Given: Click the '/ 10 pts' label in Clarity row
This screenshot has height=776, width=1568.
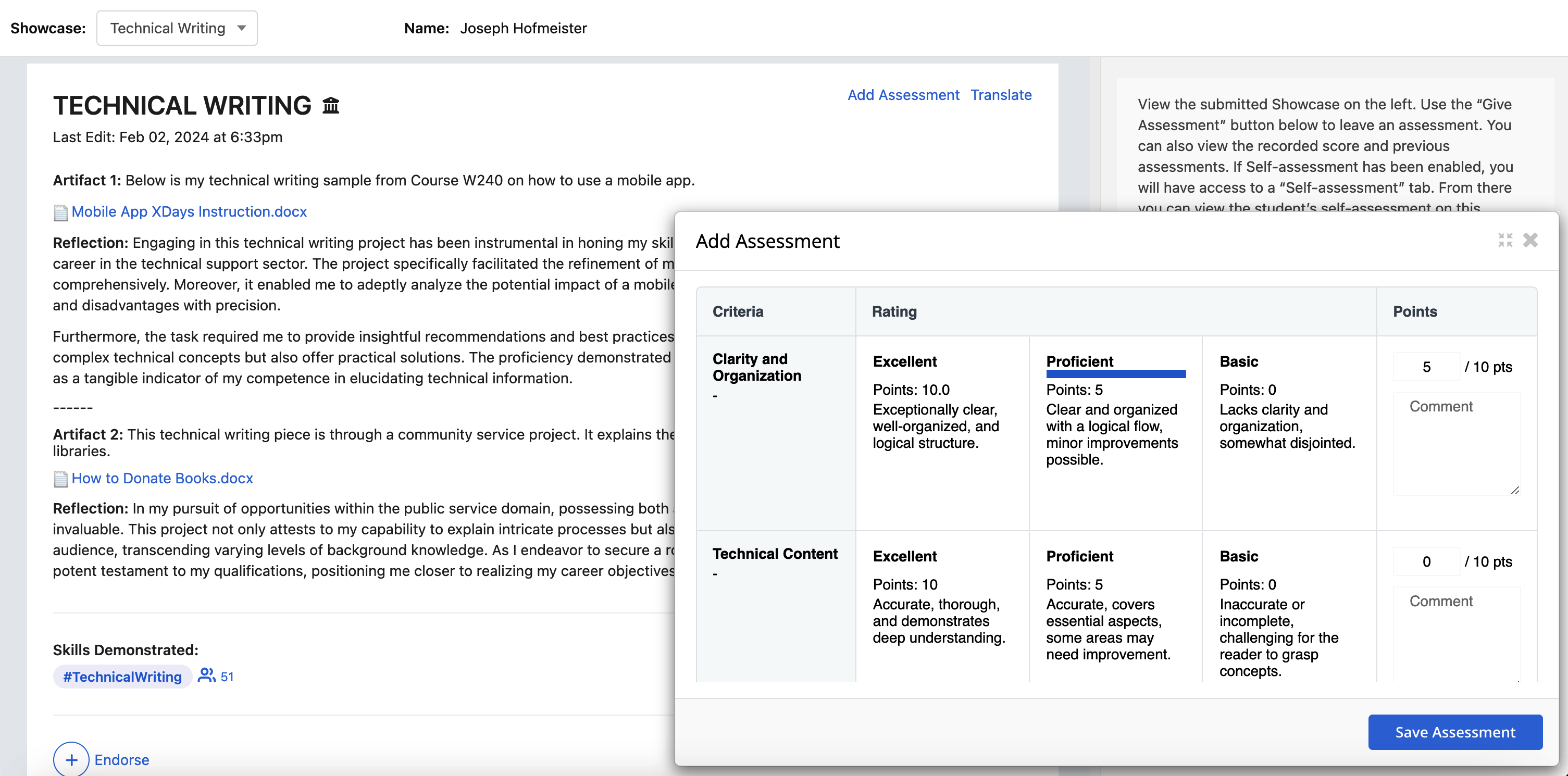Looking at the screenshot, I should (x=1488, y=367).
